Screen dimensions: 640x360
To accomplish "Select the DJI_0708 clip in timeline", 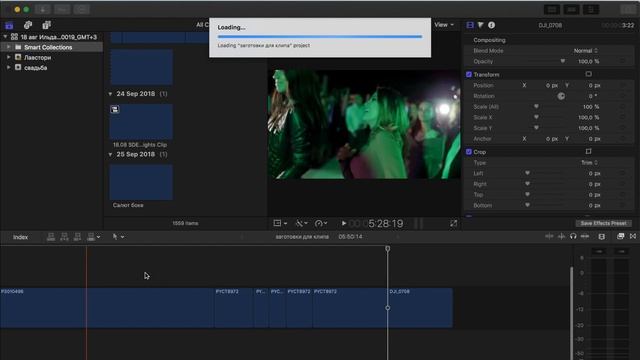I will [420, 308].
